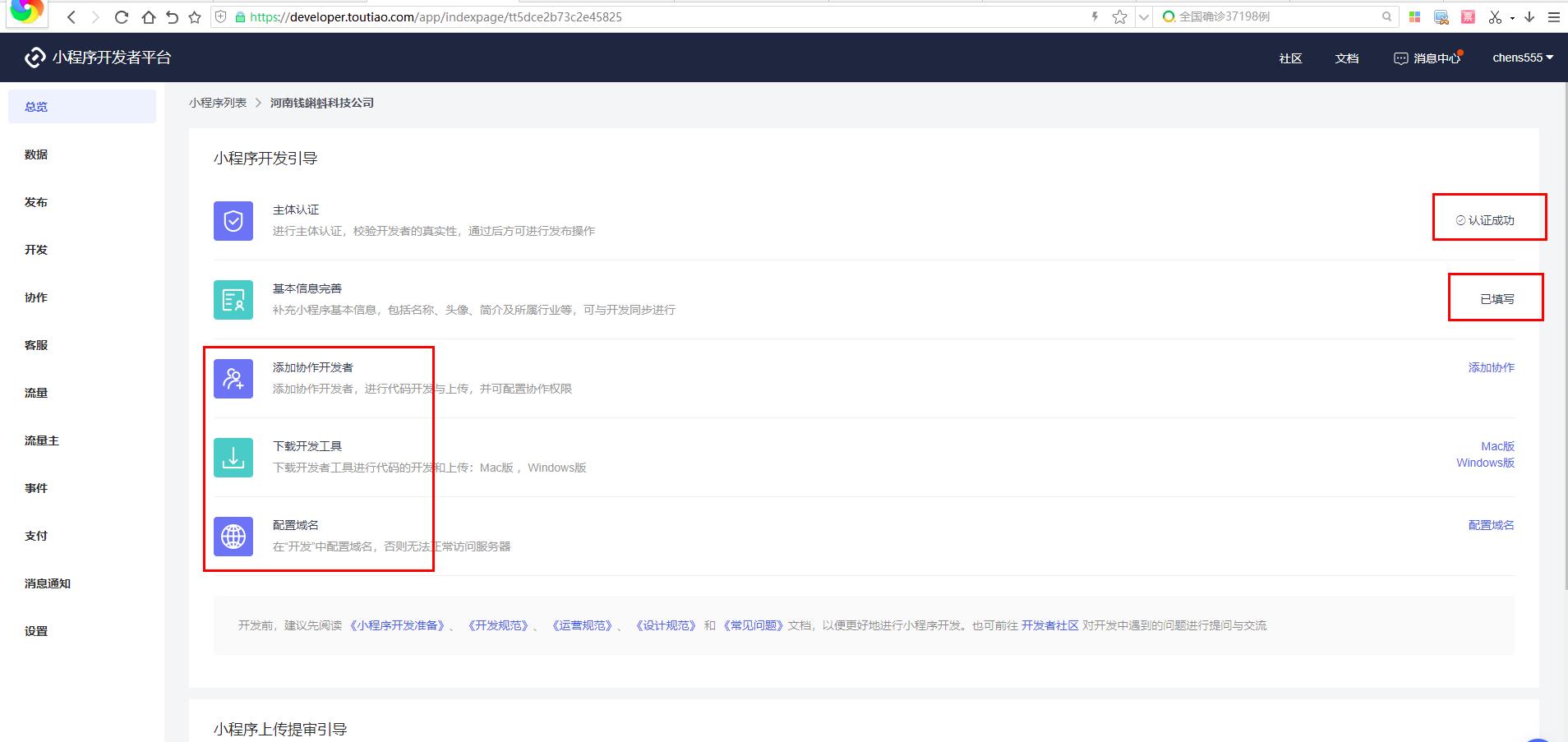
Task: Click the 配置域名 link on the right
Action: click(1492, 525)
